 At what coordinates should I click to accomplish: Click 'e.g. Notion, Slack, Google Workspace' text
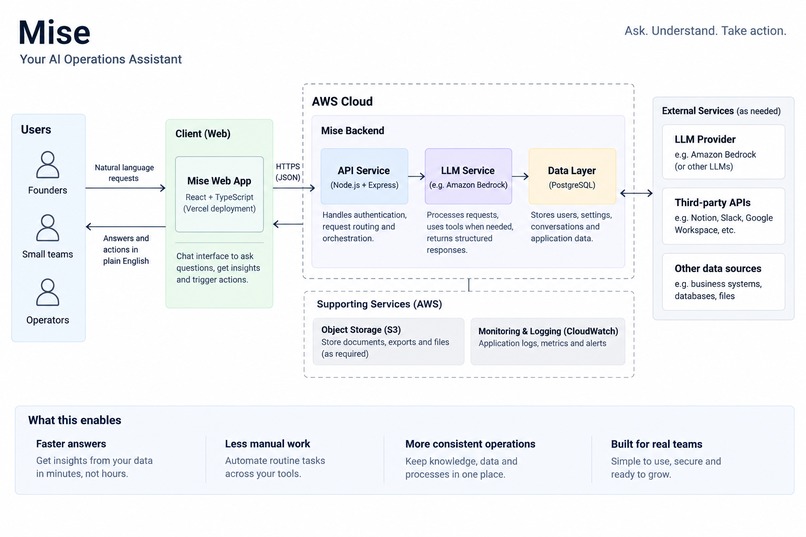click(x=724, y=224)
